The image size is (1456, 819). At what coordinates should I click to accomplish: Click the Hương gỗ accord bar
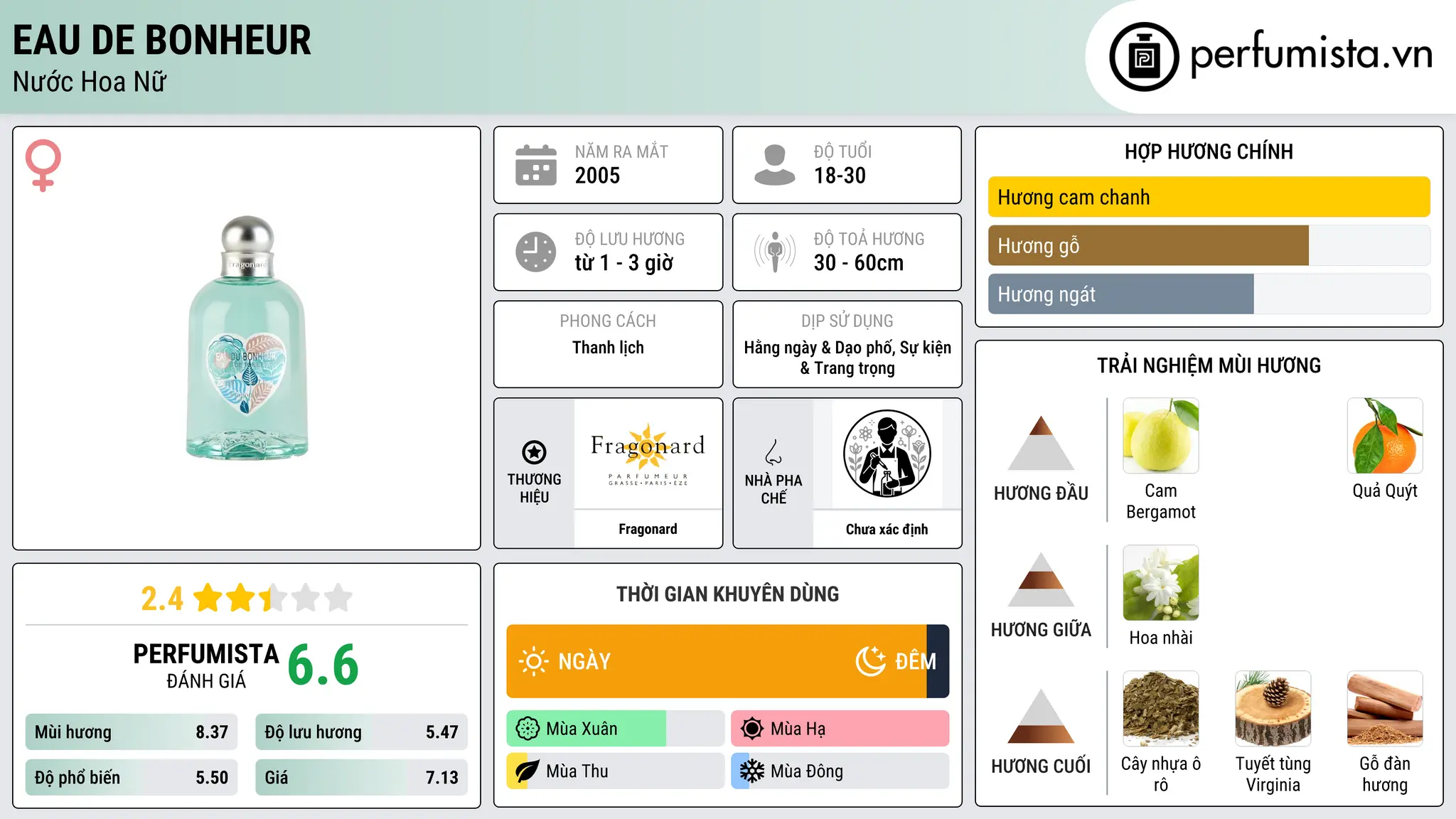tap(1209, 245)
